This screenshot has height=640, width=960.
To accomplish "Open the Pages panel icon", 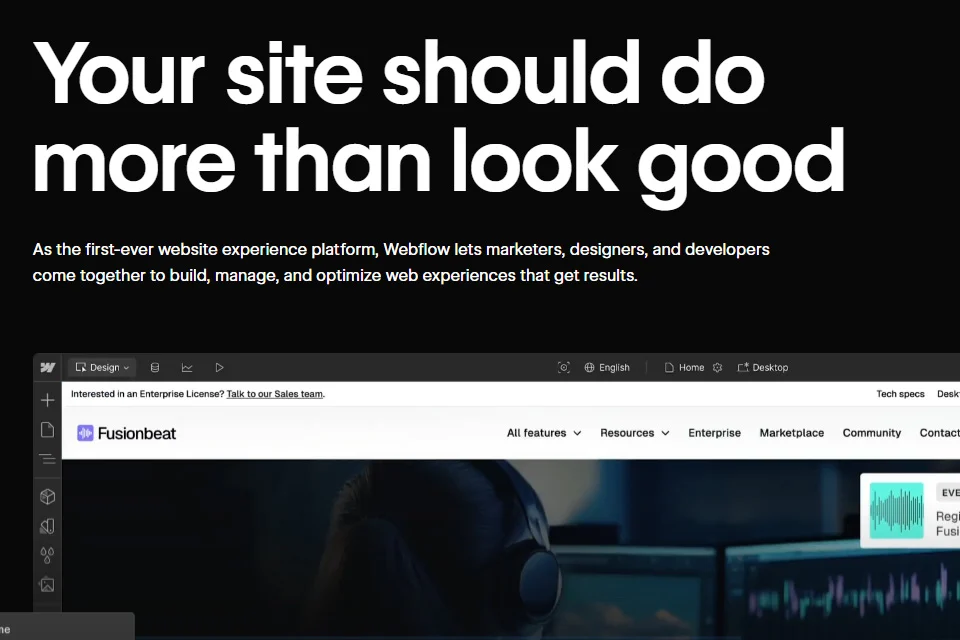I will [x=47, y=430].
